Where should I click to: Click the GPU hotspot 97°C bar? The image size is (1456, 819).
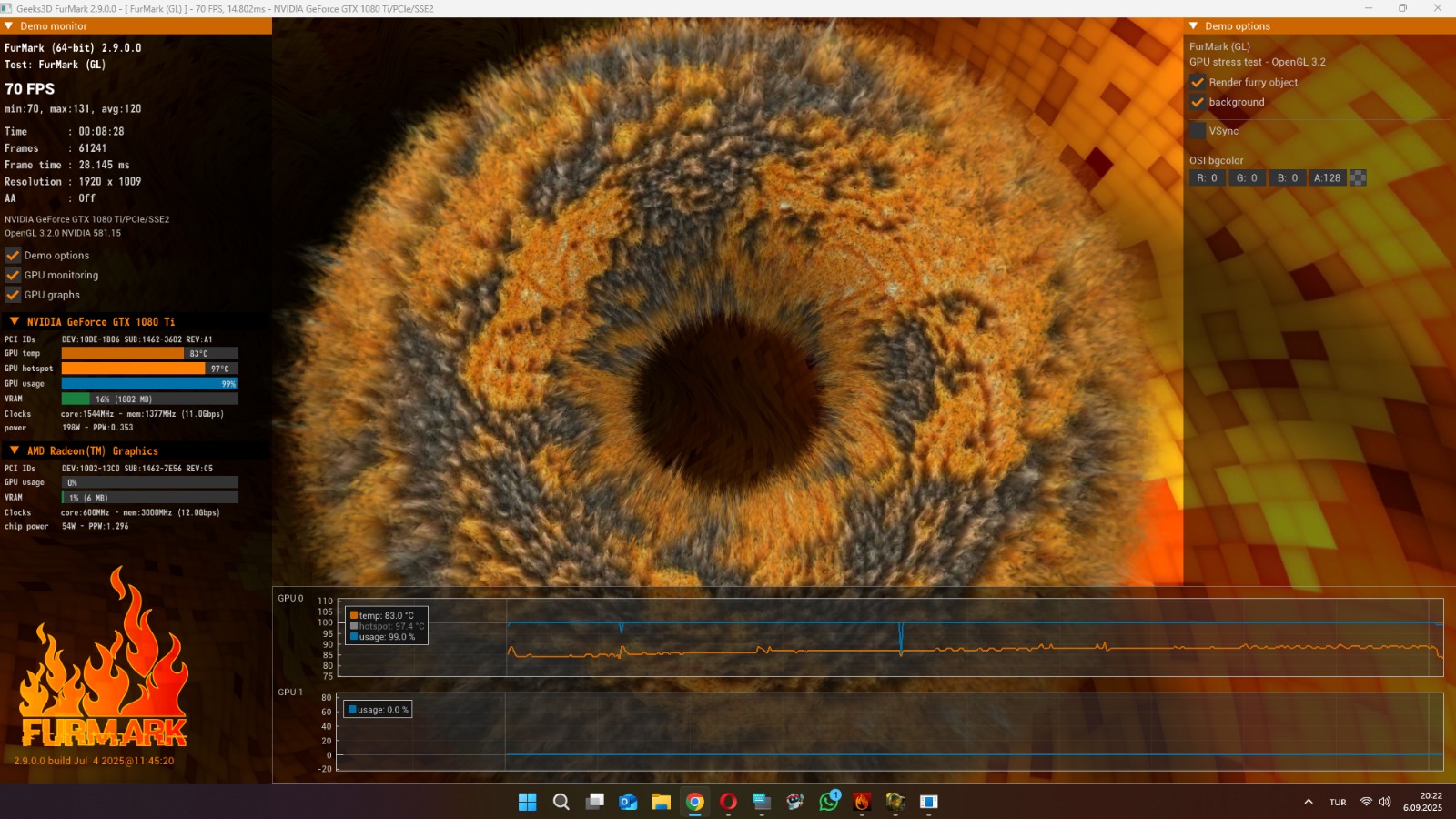click(x=150, y=369)
